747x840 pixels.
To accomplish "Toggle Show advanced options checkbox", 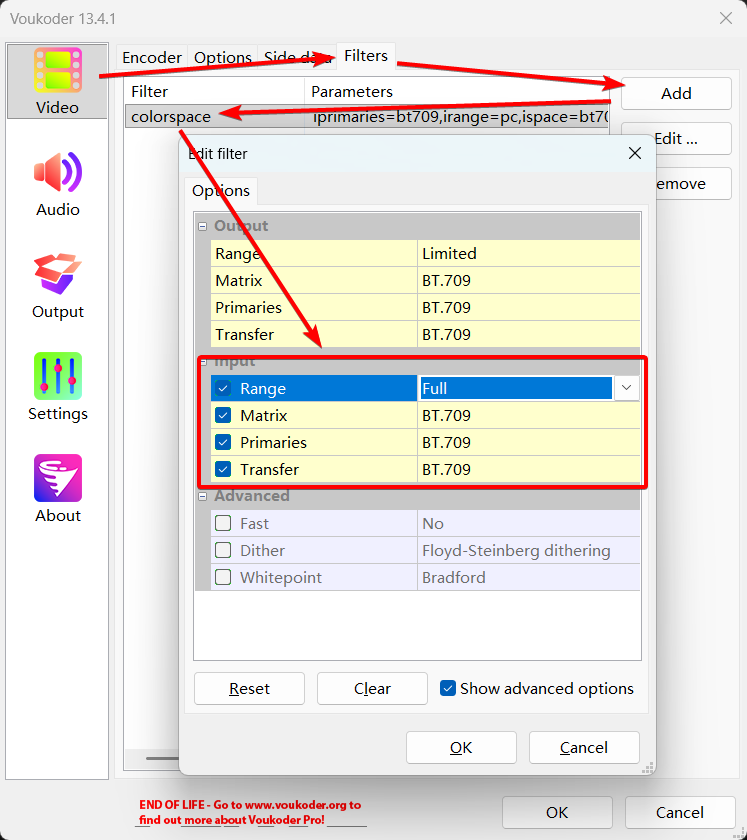I will pos(449,688).
